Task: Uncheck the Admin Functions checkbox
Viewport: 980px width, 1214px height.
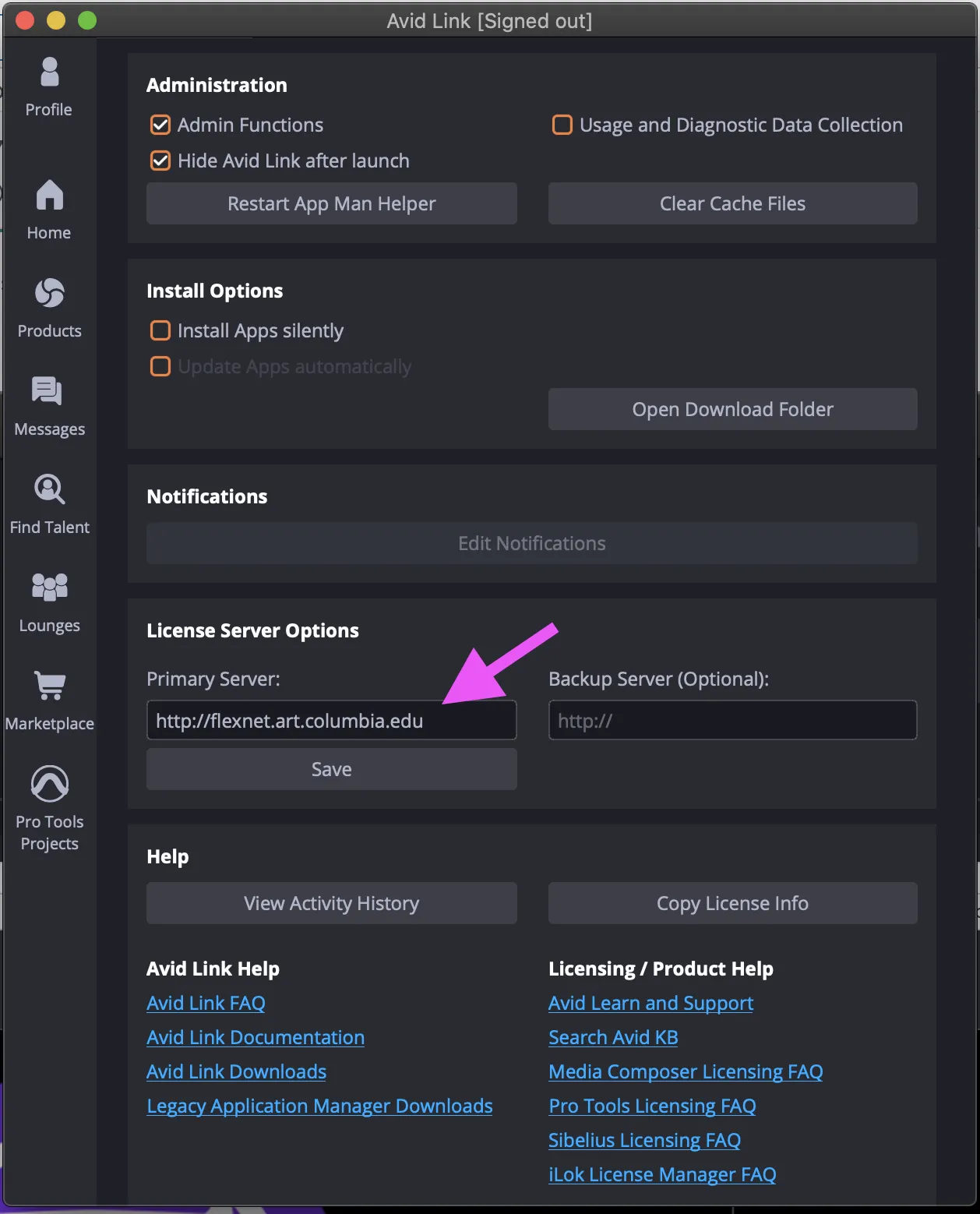Action: click(160, 125)
